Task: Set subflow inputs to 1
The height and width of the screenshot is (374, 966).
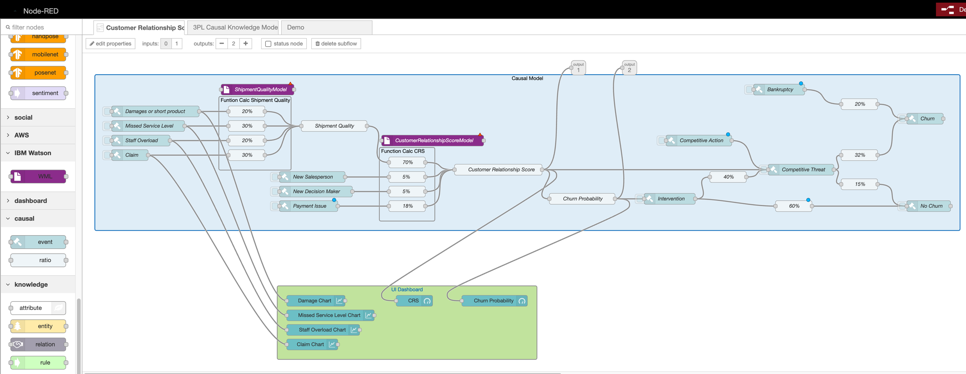Action: [x=176, y=44]
